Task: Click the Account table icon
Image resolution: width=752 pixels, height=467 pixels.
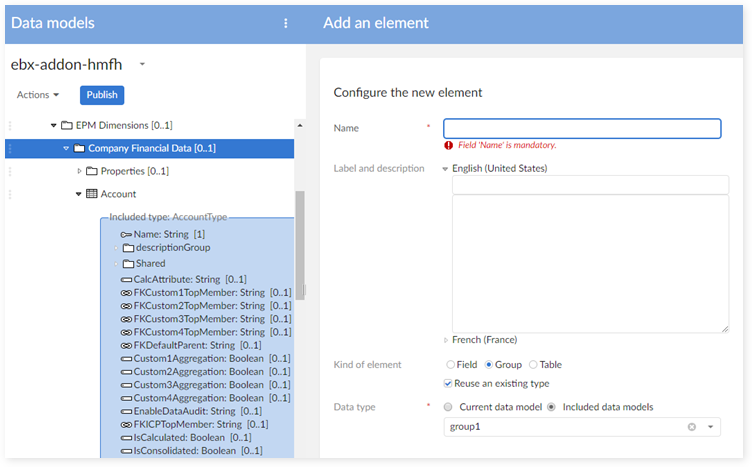Action: [91, 194]
